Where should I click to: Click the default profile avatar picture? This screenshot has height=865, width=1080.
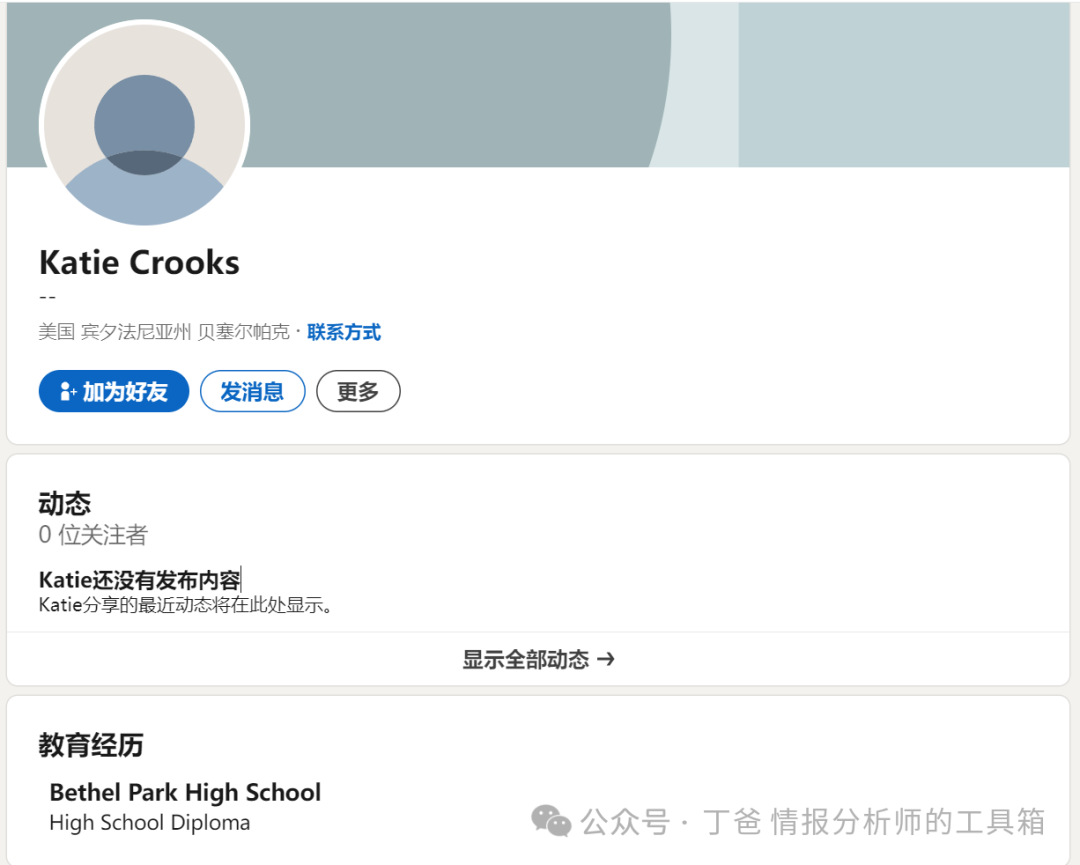(x=144, y=125)
